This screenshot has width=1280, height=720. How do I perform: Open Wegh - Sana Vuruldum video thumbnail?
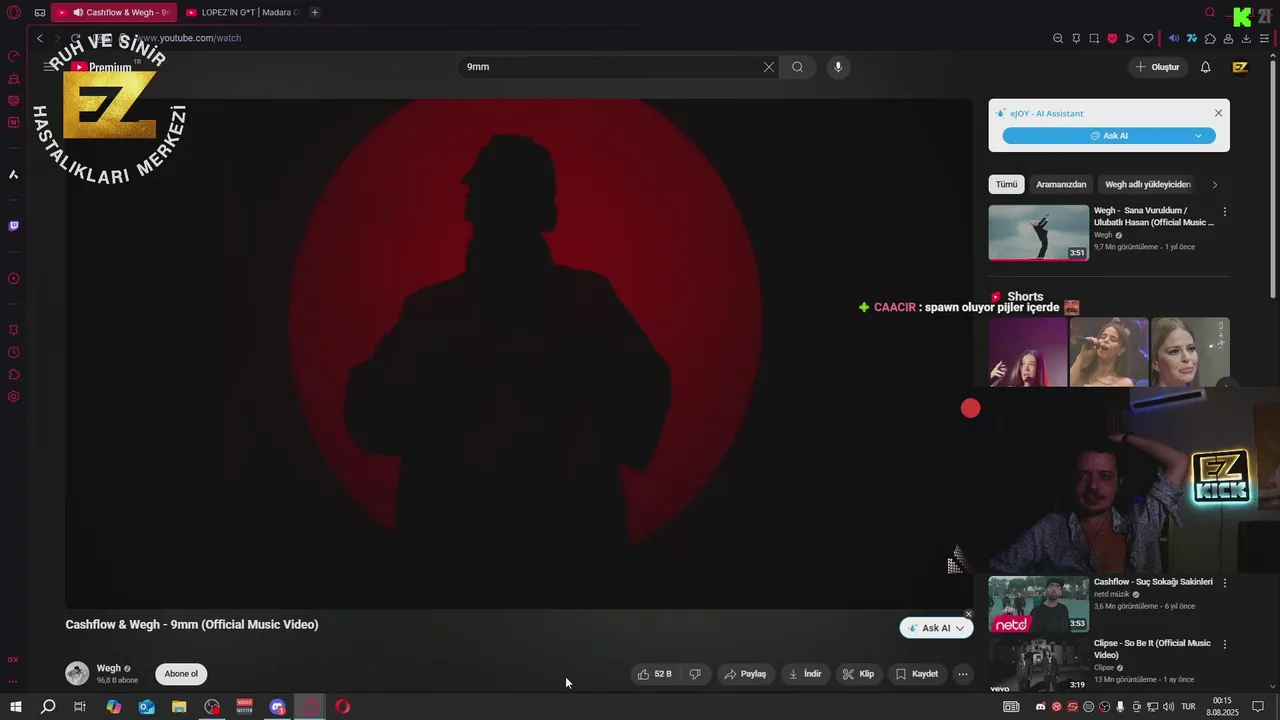1039,233
